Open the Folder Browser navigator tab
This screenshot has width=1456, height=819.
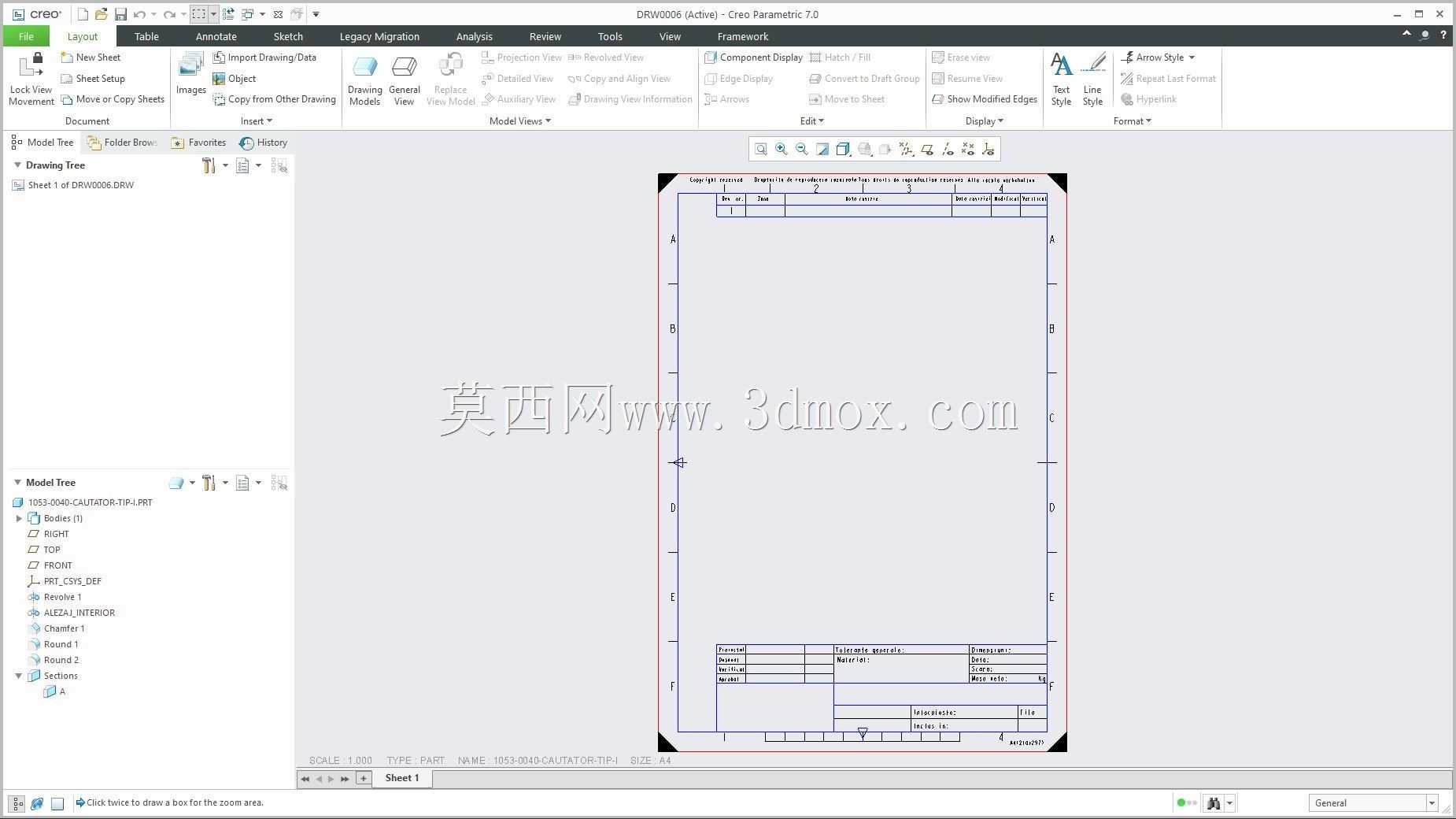[123, 143]
